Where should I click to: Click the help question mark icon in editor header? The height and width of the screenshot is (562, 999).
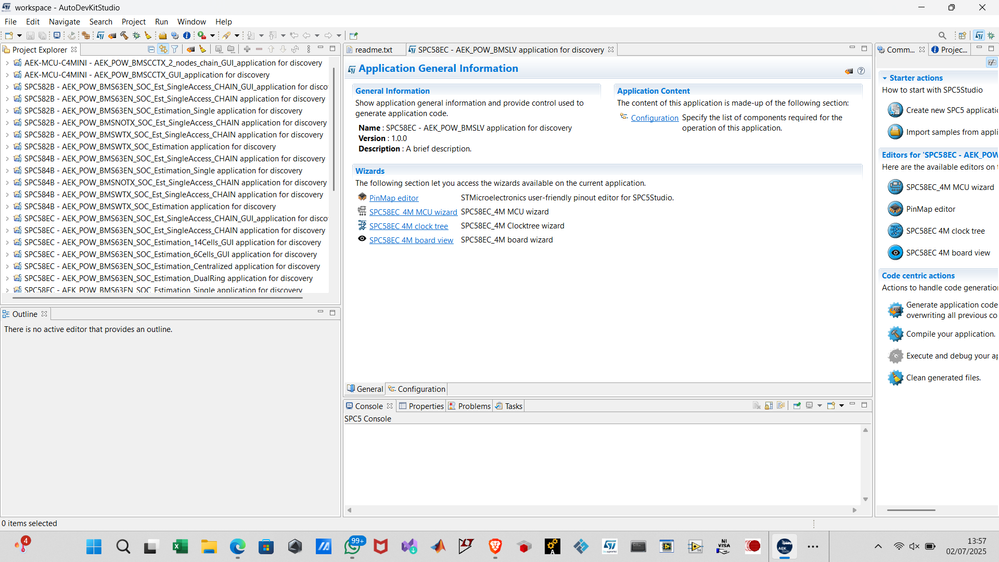[861, 71]
